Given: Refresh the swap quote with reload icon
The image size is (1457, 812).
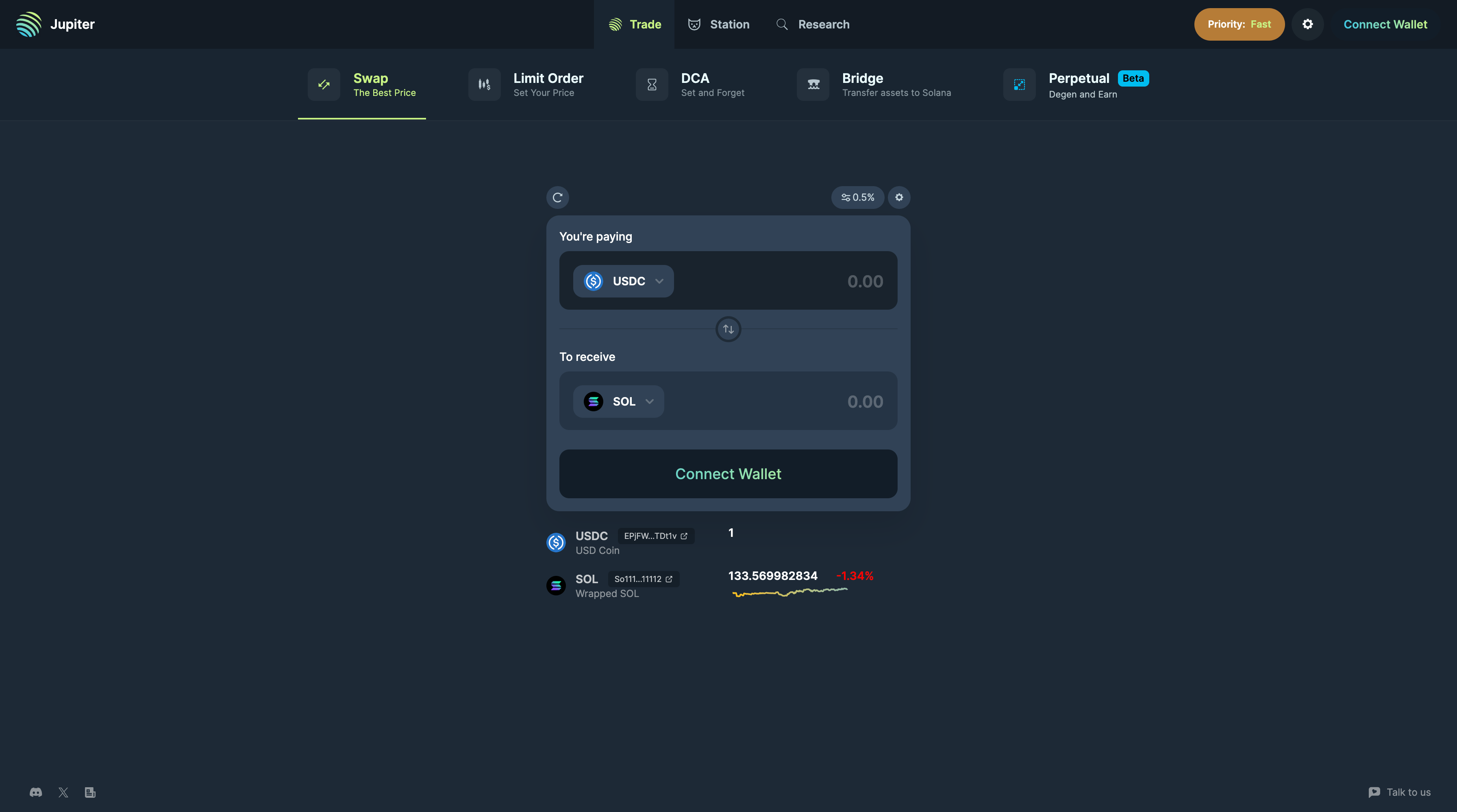Looking at the screenshot, I should (557, 198).
